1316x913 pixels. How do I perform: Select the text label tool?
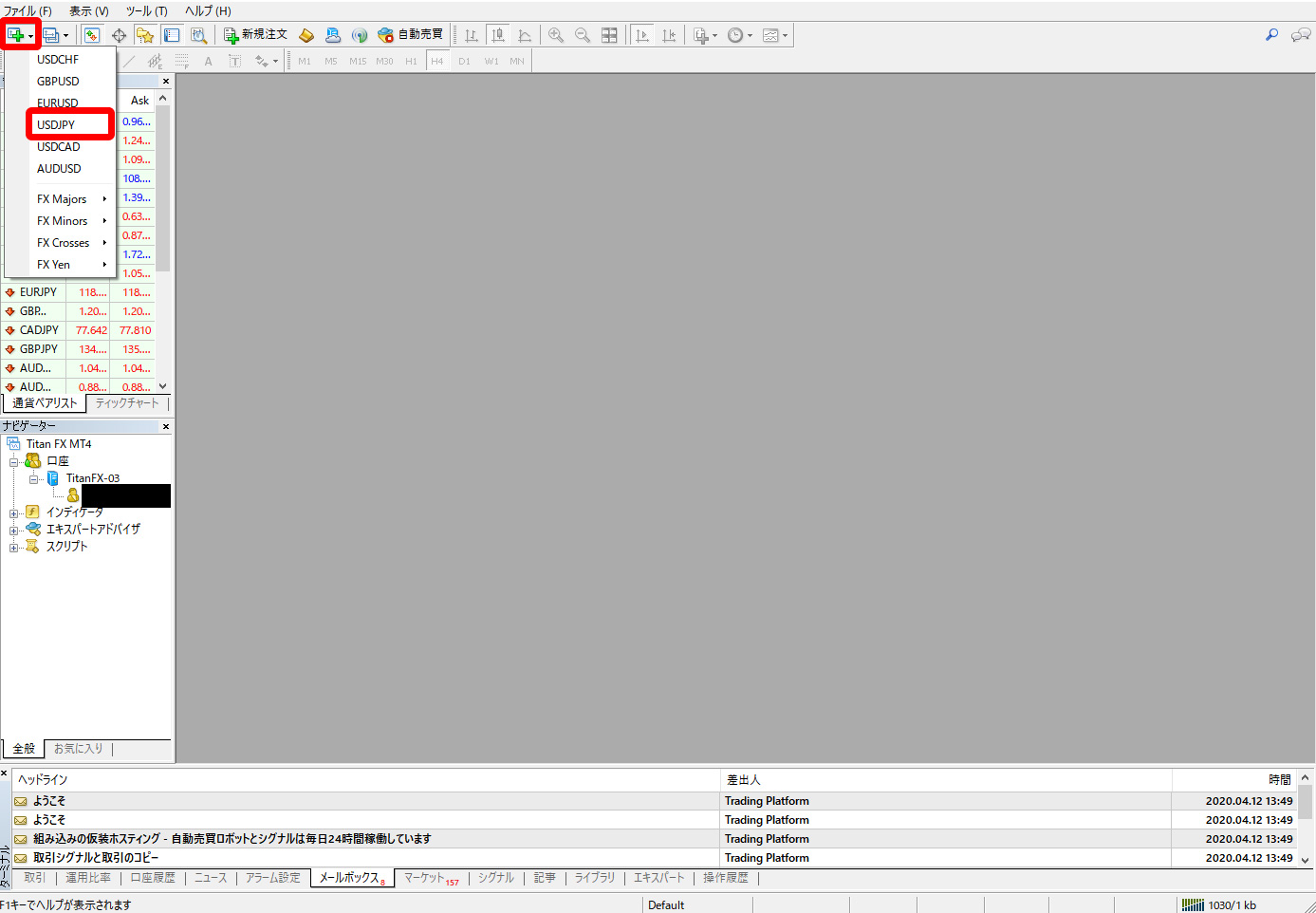(234, 61)
